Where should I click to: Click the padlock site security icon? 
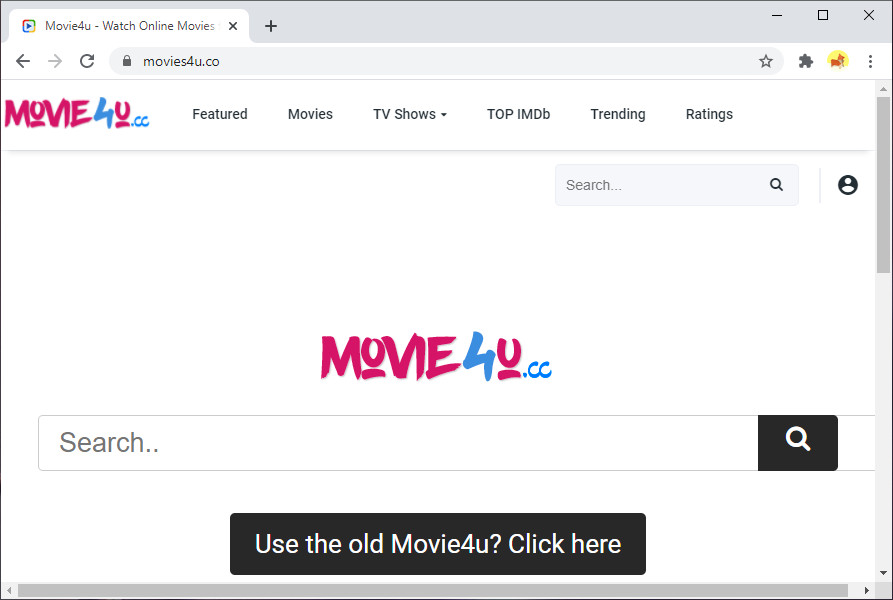(x=127, y=61)
